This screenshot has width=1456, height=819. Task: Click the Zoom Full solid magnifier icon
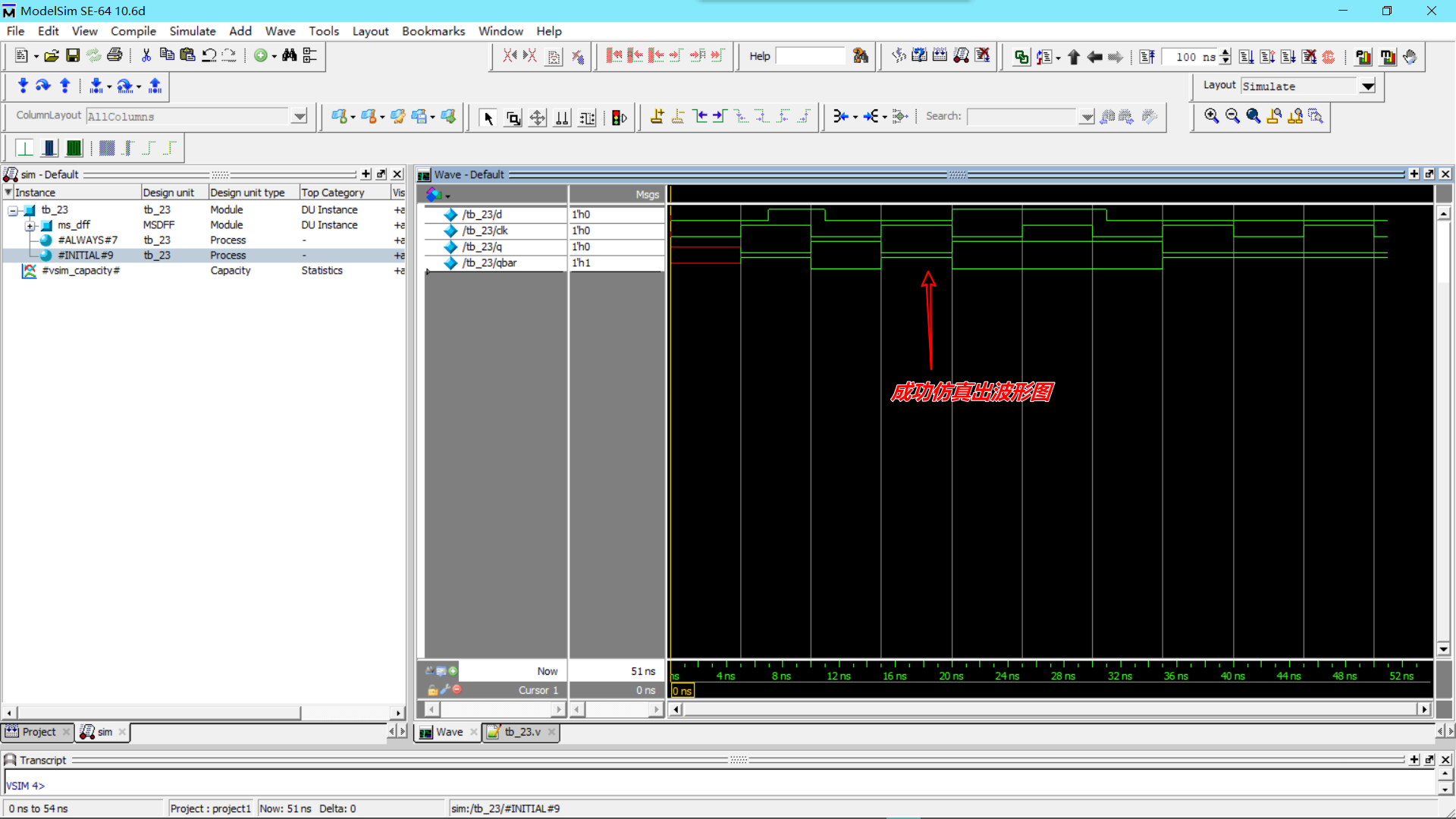1253,116
